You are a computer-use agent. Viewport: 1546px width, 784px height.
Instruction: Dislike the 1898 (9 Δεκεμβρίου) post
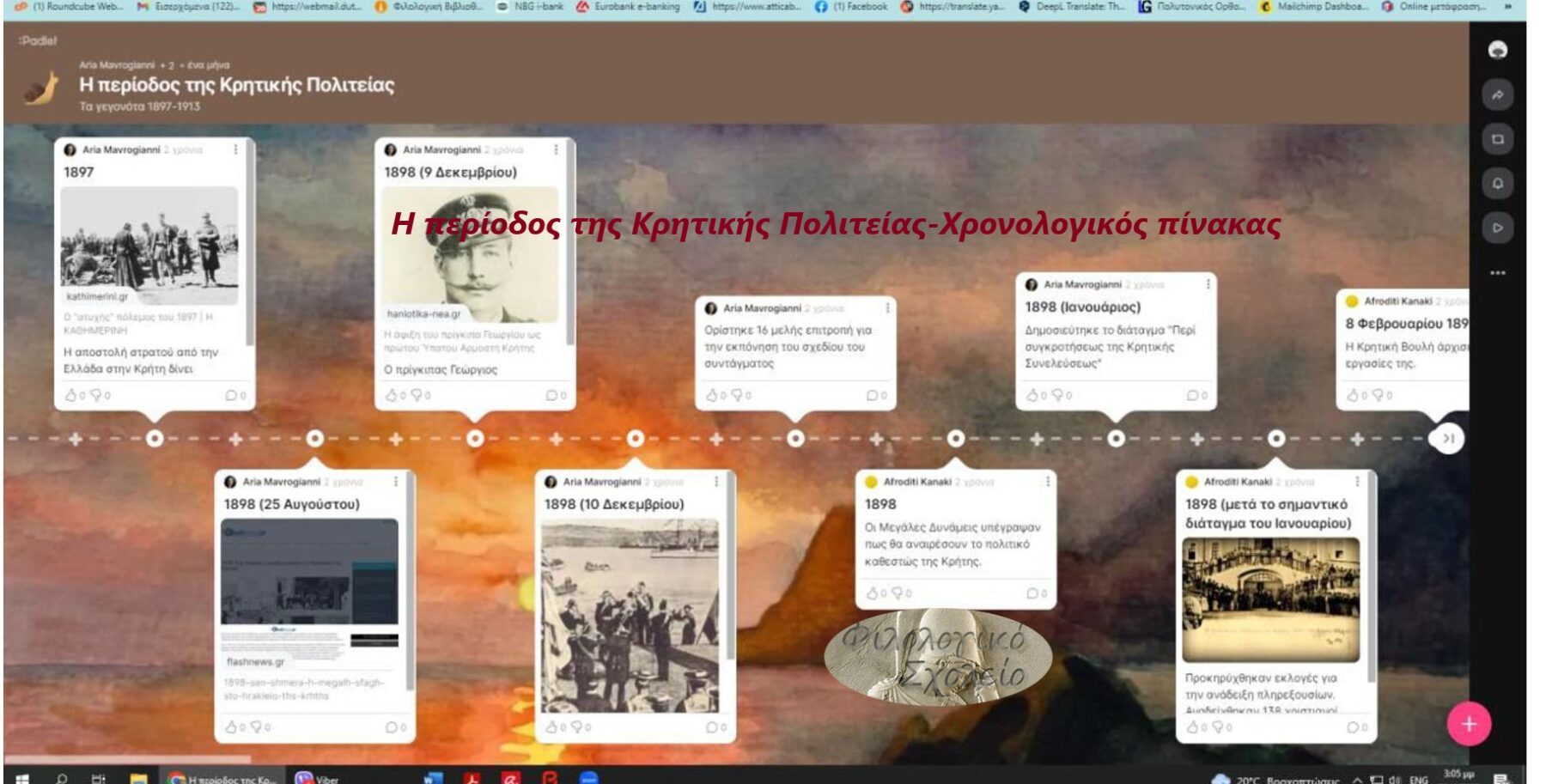tap(417, 396)
